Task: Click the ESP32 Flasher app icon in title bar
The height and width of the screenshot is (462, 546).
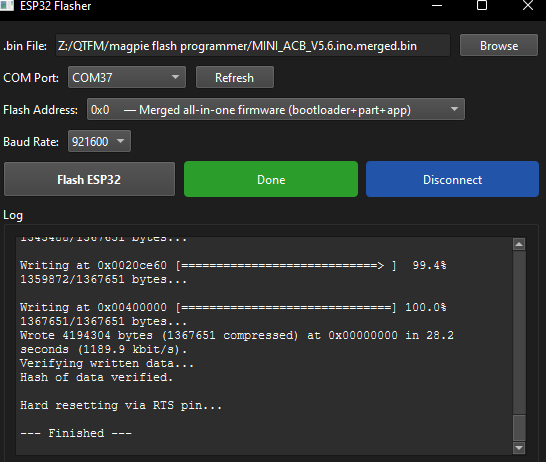Action: tap(6, 5)
